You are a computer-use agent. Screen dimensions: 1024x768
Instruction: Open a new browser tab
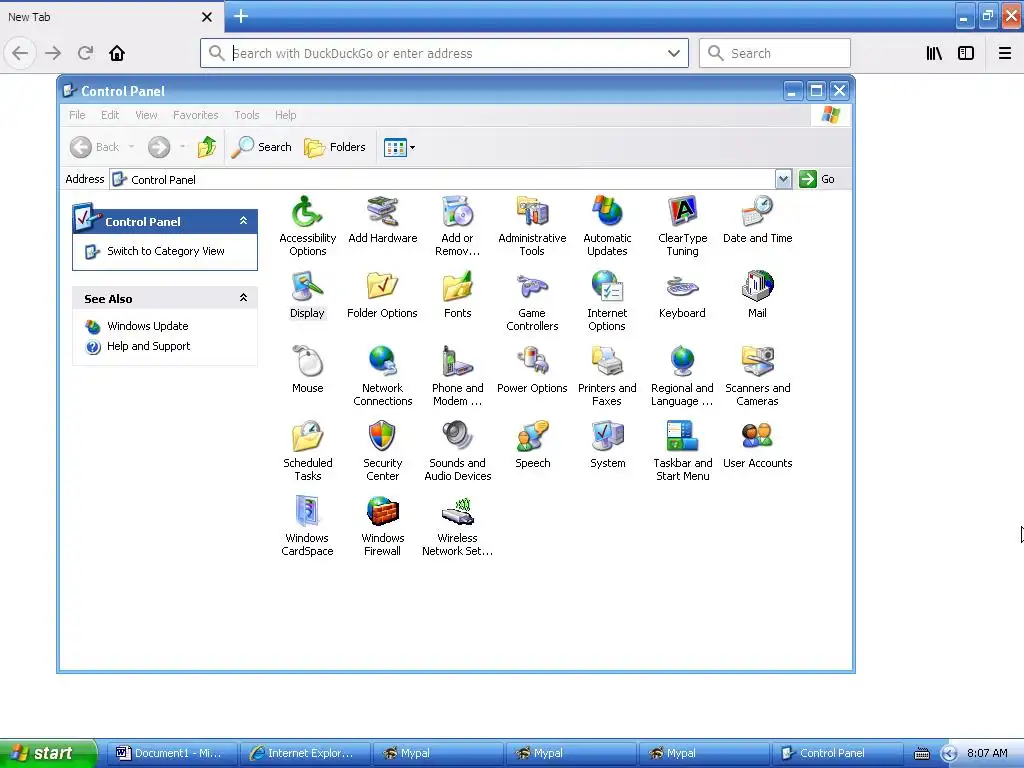pyautogui.click(x=240, y=16)
